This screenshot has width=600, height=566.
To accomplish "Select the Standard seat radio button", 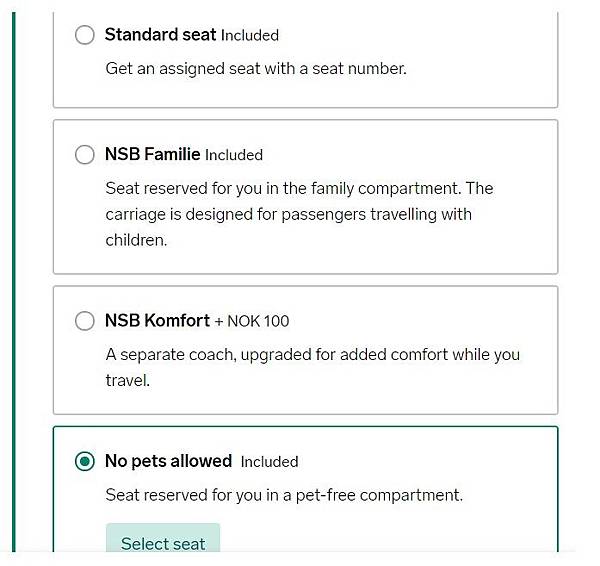I will coord(85,35).
